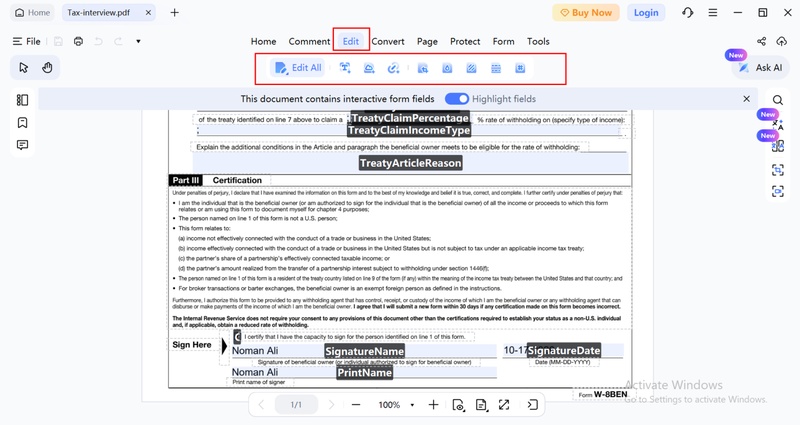Expand the quick access toolbar dropdown arrow
This screenshot has width=800, height=425.
pos(138,41)
